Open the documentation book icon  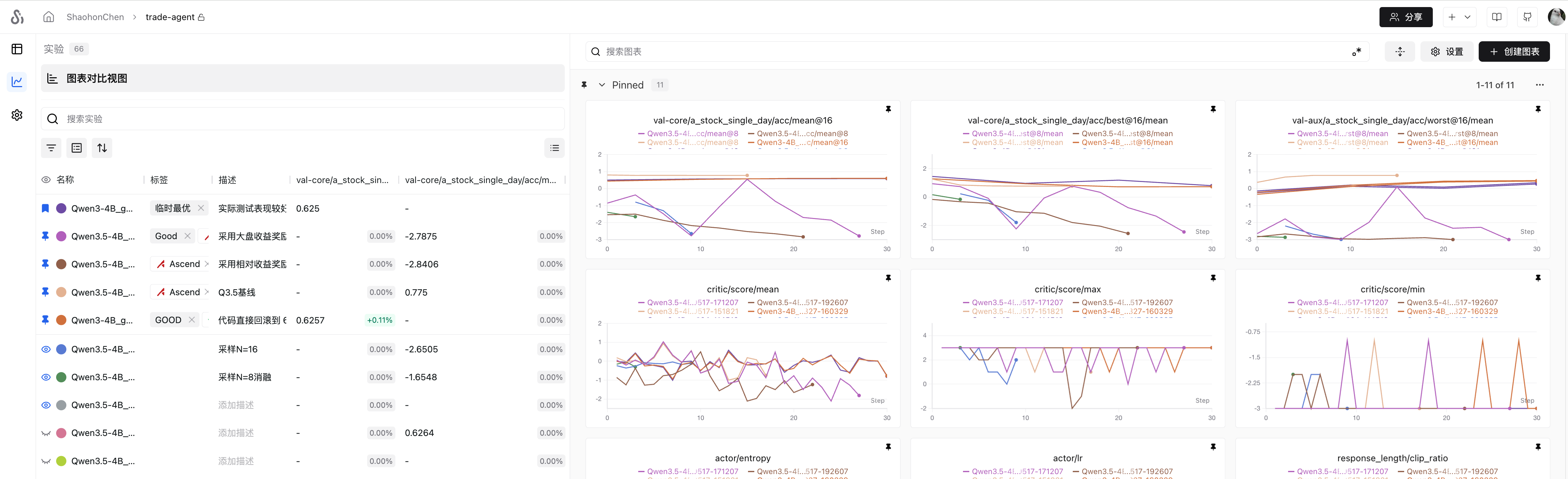[1497, 17]
